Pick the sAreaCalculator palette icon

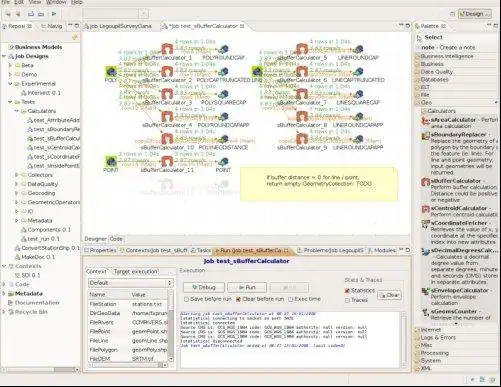pos(425,120)
